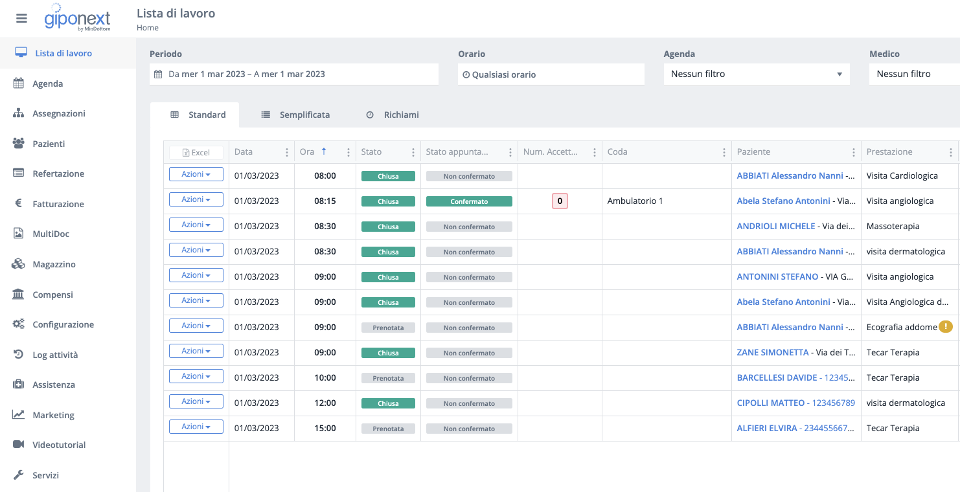Click Chiusa badge in the 12:00 row
This screenshot has height=492, width=960.
click(388, 403)
